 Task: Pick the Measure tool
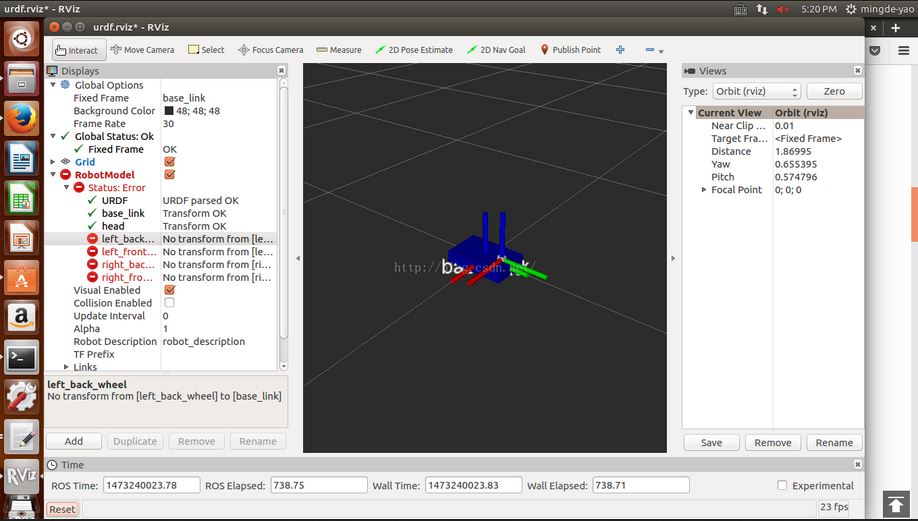pos(339,50)
